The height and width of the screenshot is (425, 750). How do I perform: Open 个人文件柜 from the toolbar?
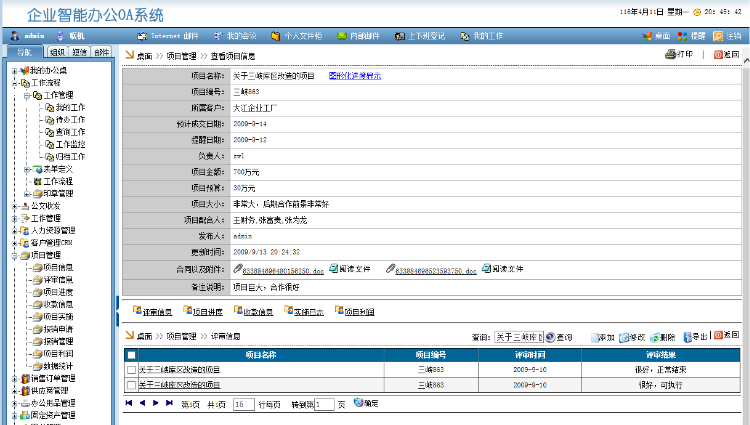coord(297,36)
